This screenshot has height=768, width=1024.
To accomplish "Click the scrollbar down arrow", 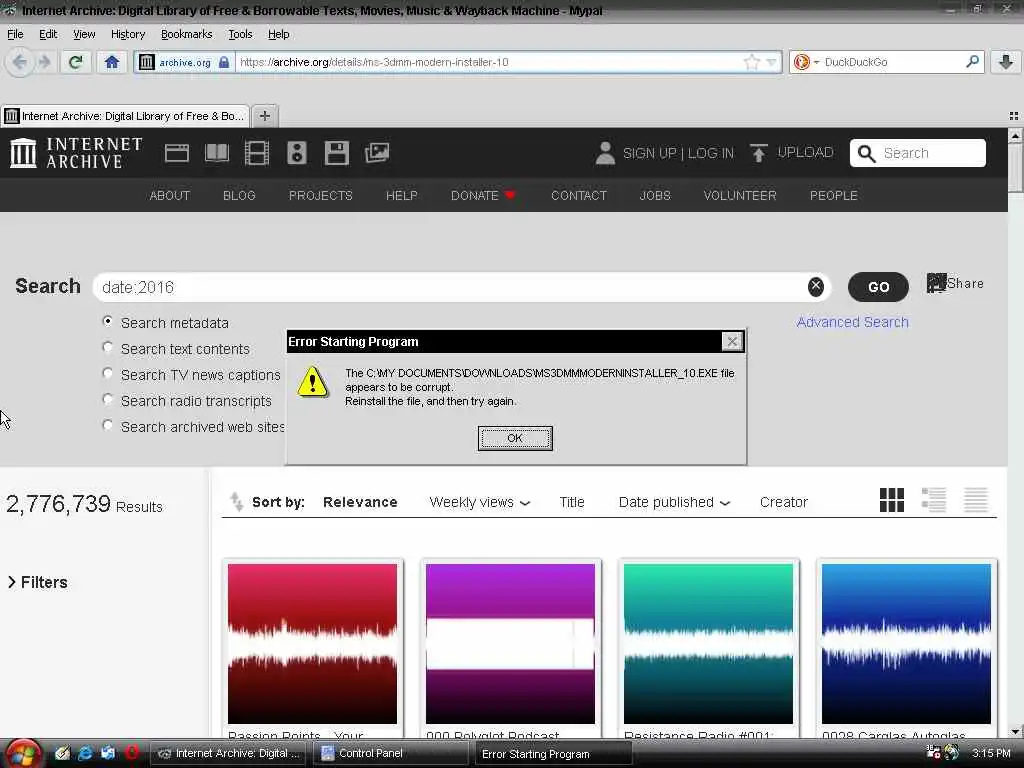I will tap(1015, 731).
